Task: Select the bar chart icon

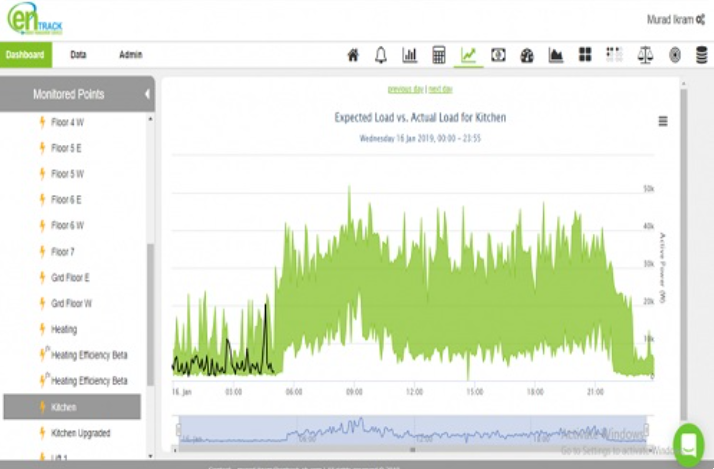Action: [x=410, y=55]
